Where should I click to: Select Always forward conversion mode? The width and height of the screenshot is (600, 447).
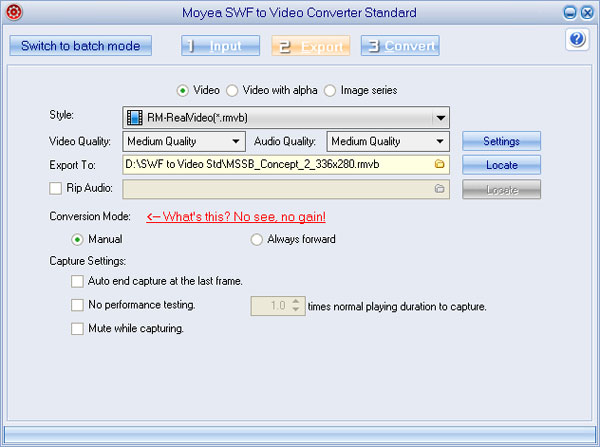pos(256,240)
